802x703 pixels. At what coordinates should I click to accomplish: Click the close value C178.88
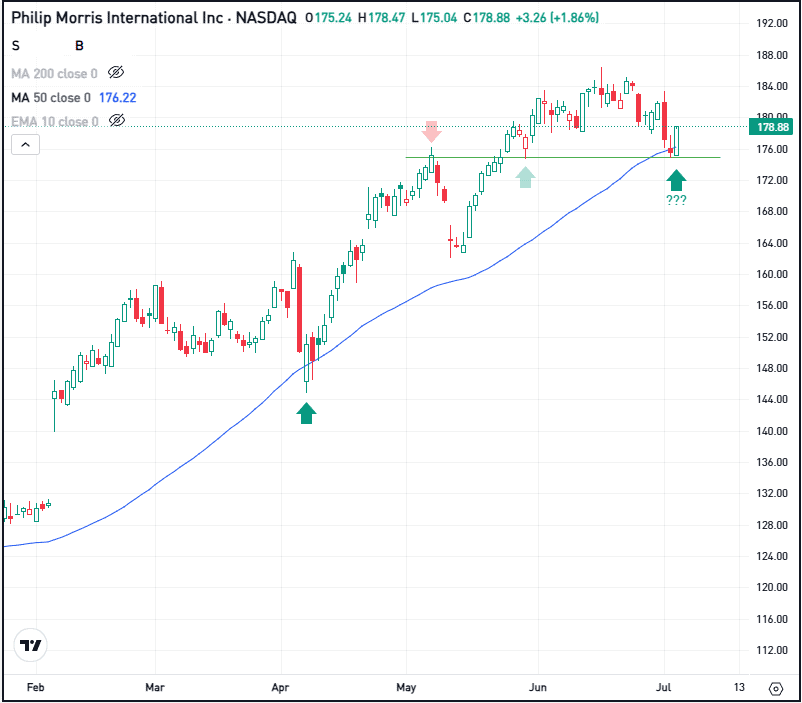[486, 18]
